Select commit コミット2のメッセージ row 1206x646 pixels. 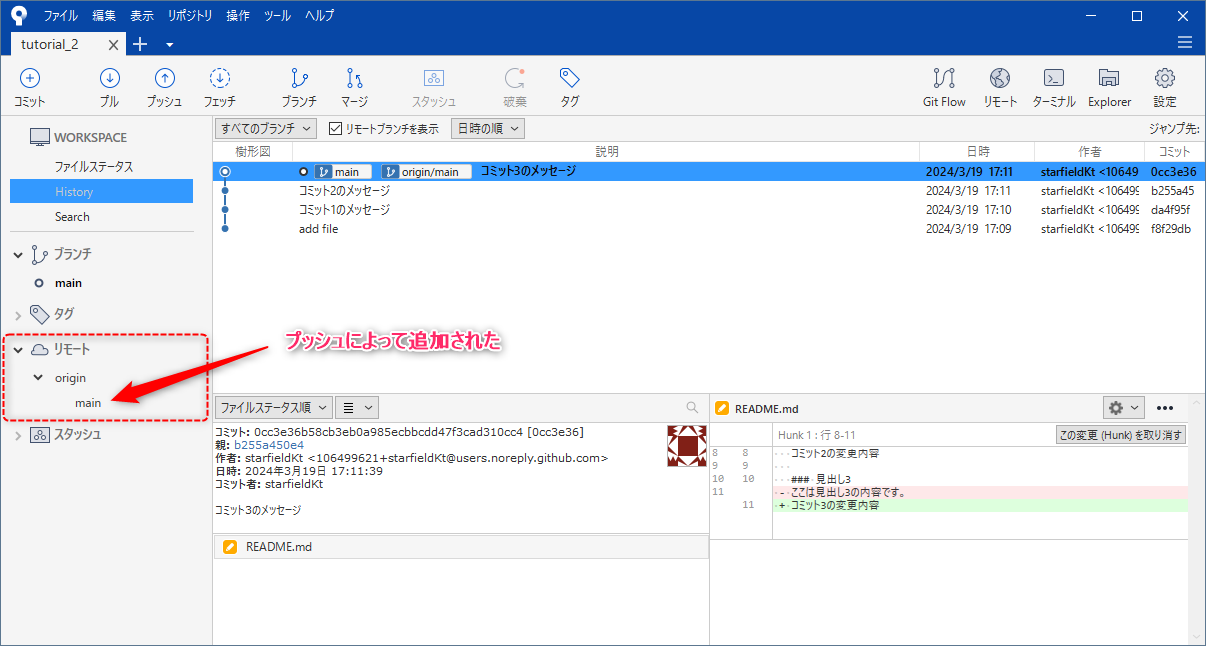click(x=709, y=190)
